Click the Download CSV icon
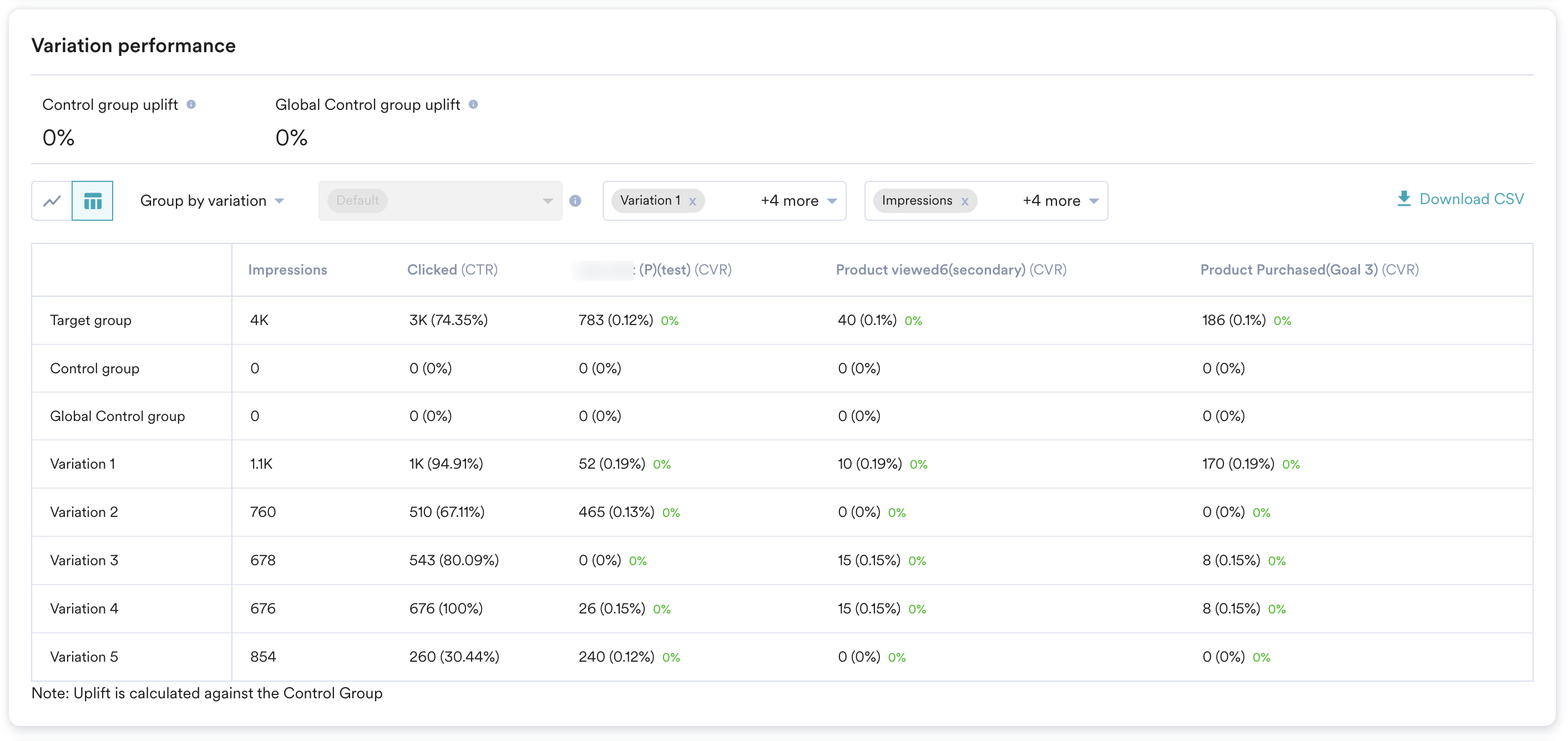This screenshot has height=741, width=1568. (x=1404, y=199)
